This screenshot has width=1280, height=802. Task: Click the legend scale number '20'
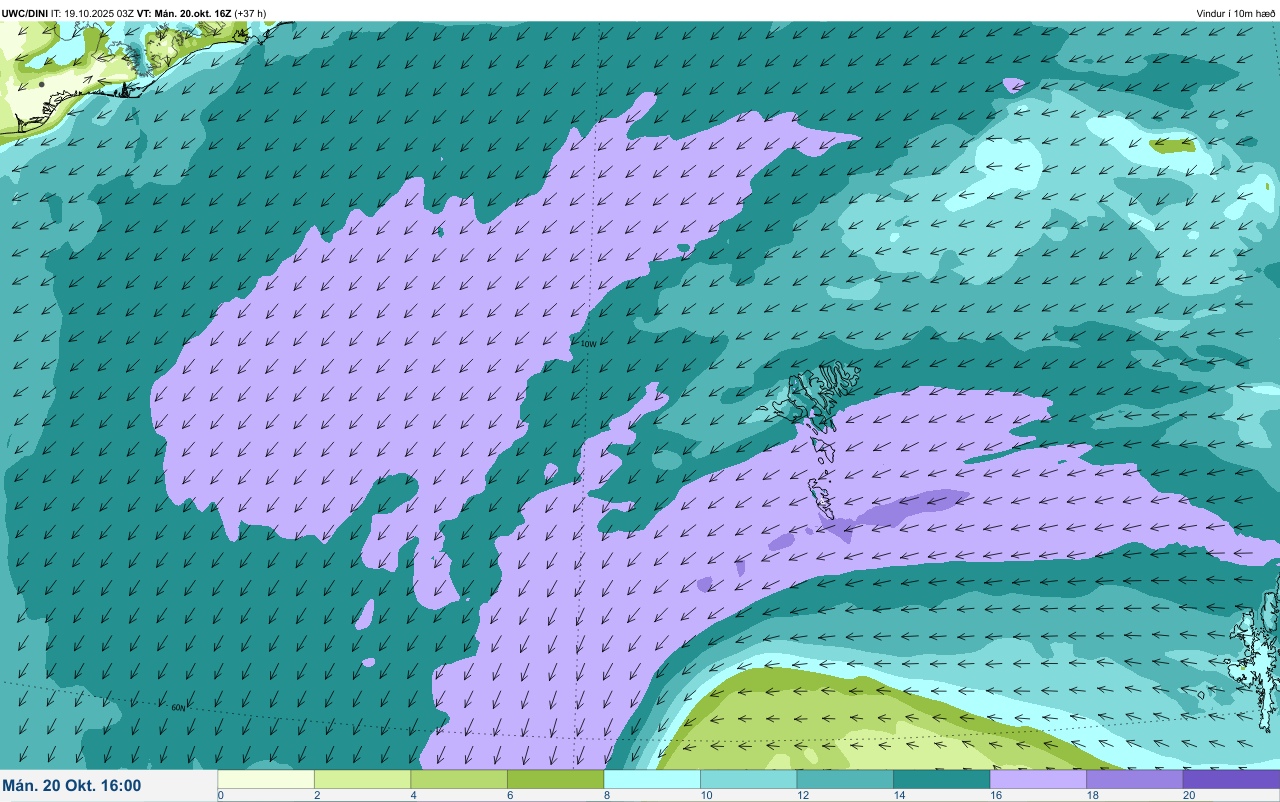pyautogui.click(x=1189, y=795)
